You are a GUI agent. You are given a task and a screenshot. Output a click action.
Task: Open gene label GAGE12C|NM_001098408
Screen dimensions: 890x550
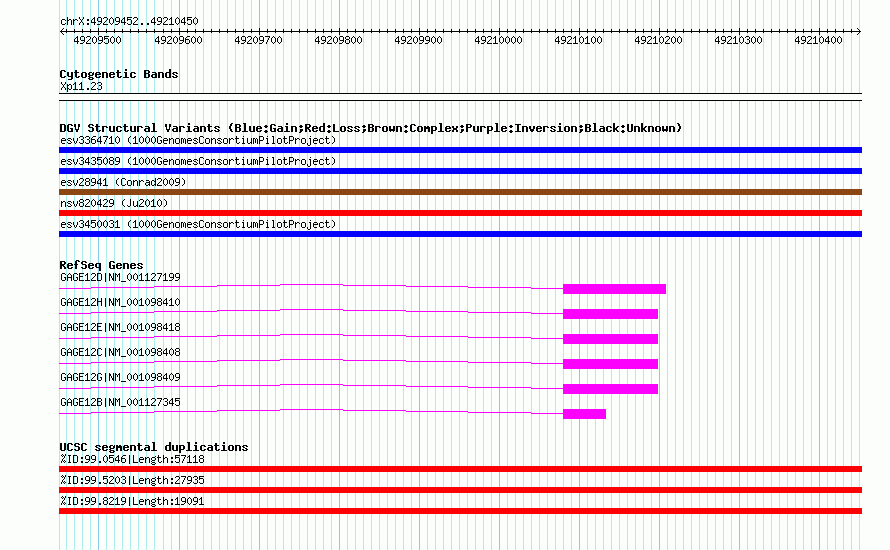coord(120,352)
